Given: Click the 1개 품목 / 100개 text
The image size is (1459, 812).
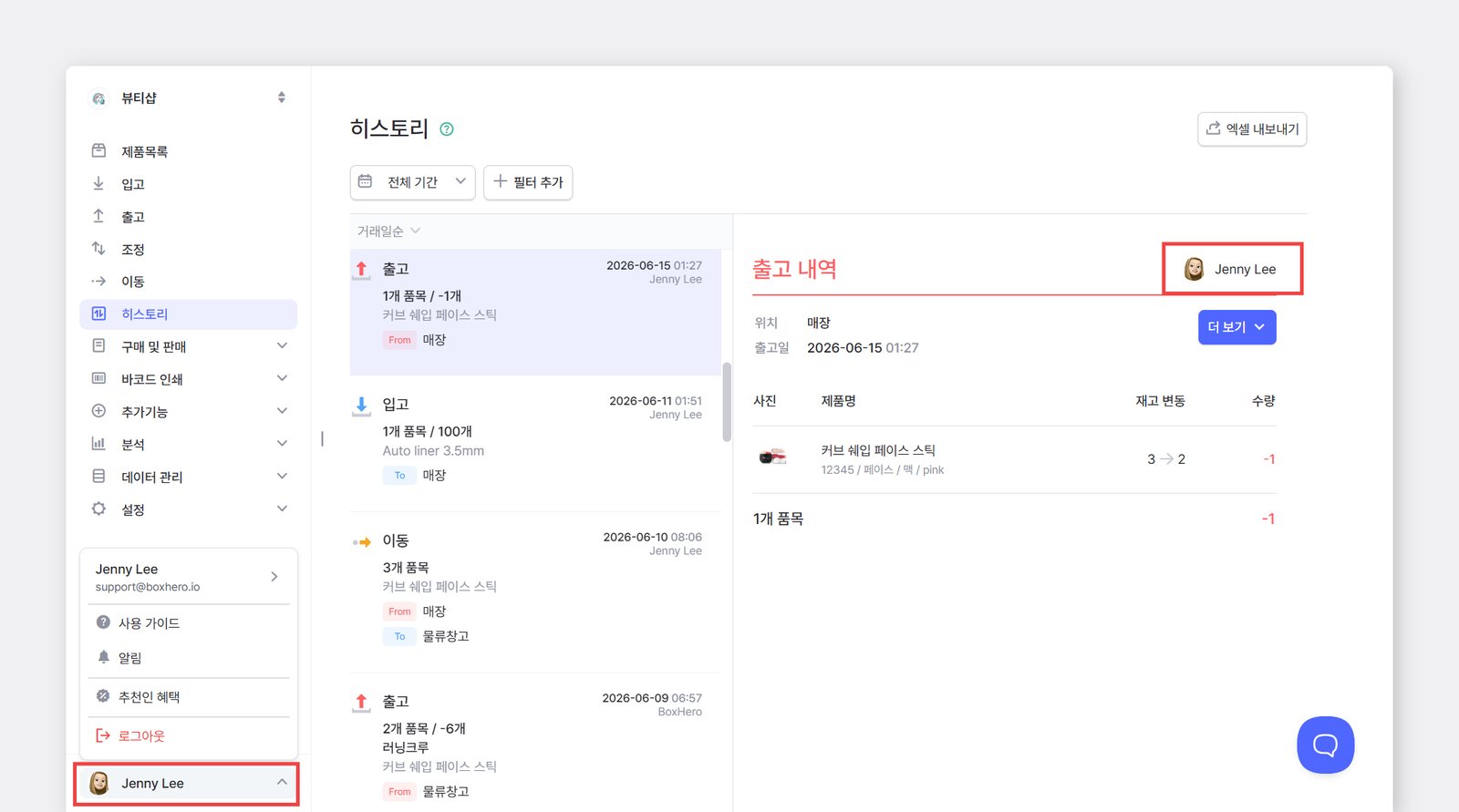Looking at the screenshot, I should pyautogui.click(x=428, y=431).
